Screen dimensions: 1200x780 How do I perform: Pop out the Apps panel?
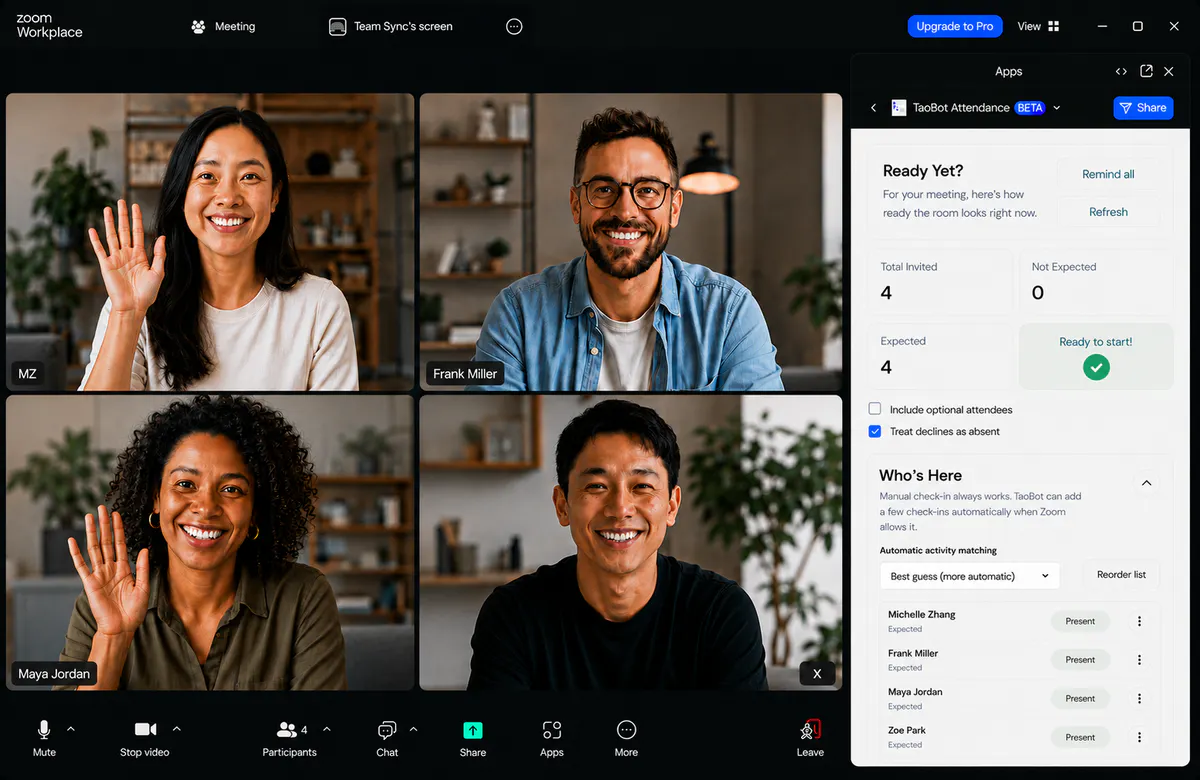point(1146,71)
